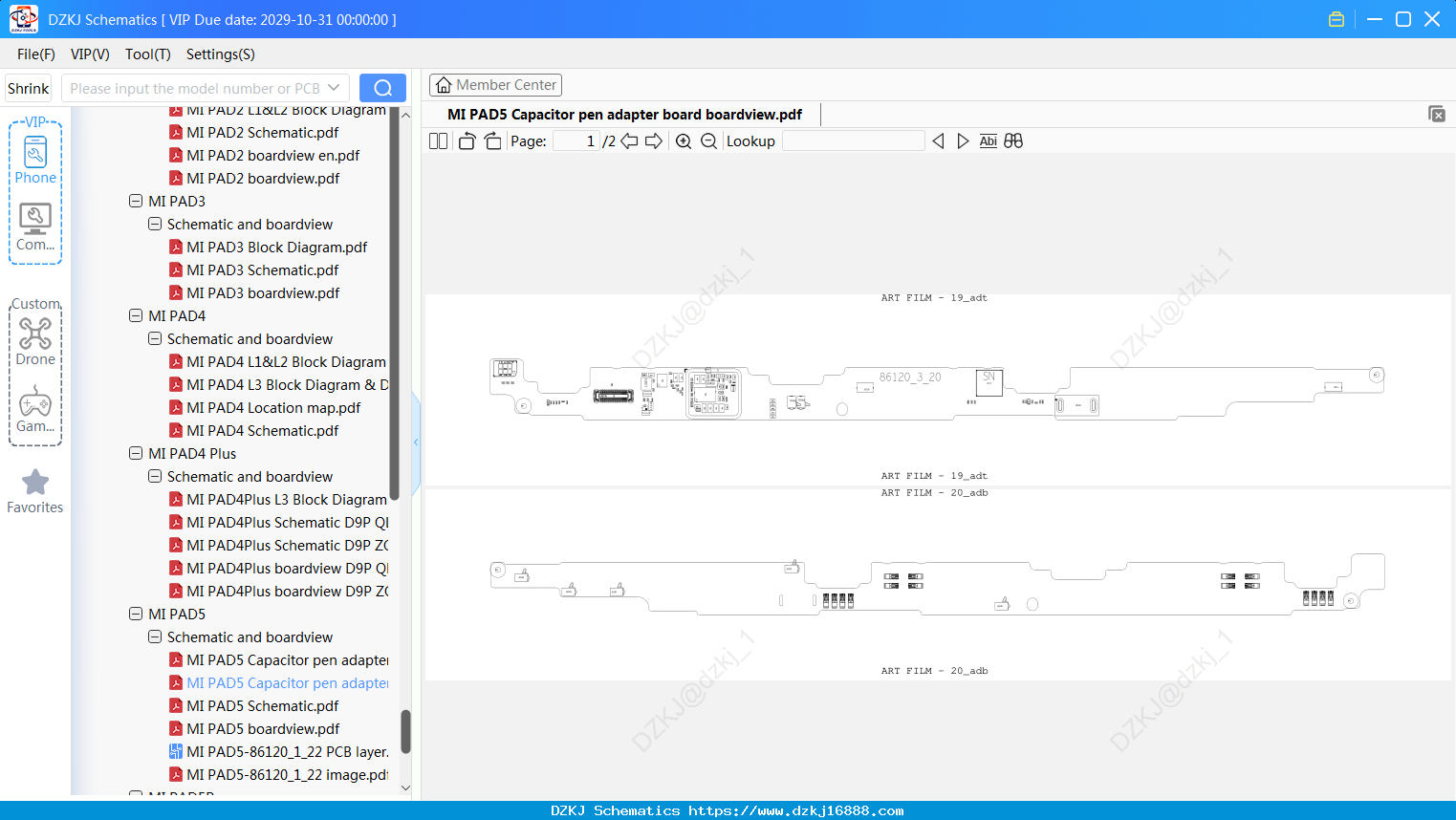Screen dimensions: 1456x820
Task: Click the tree scroll down arrow
Action: (405, 788)
